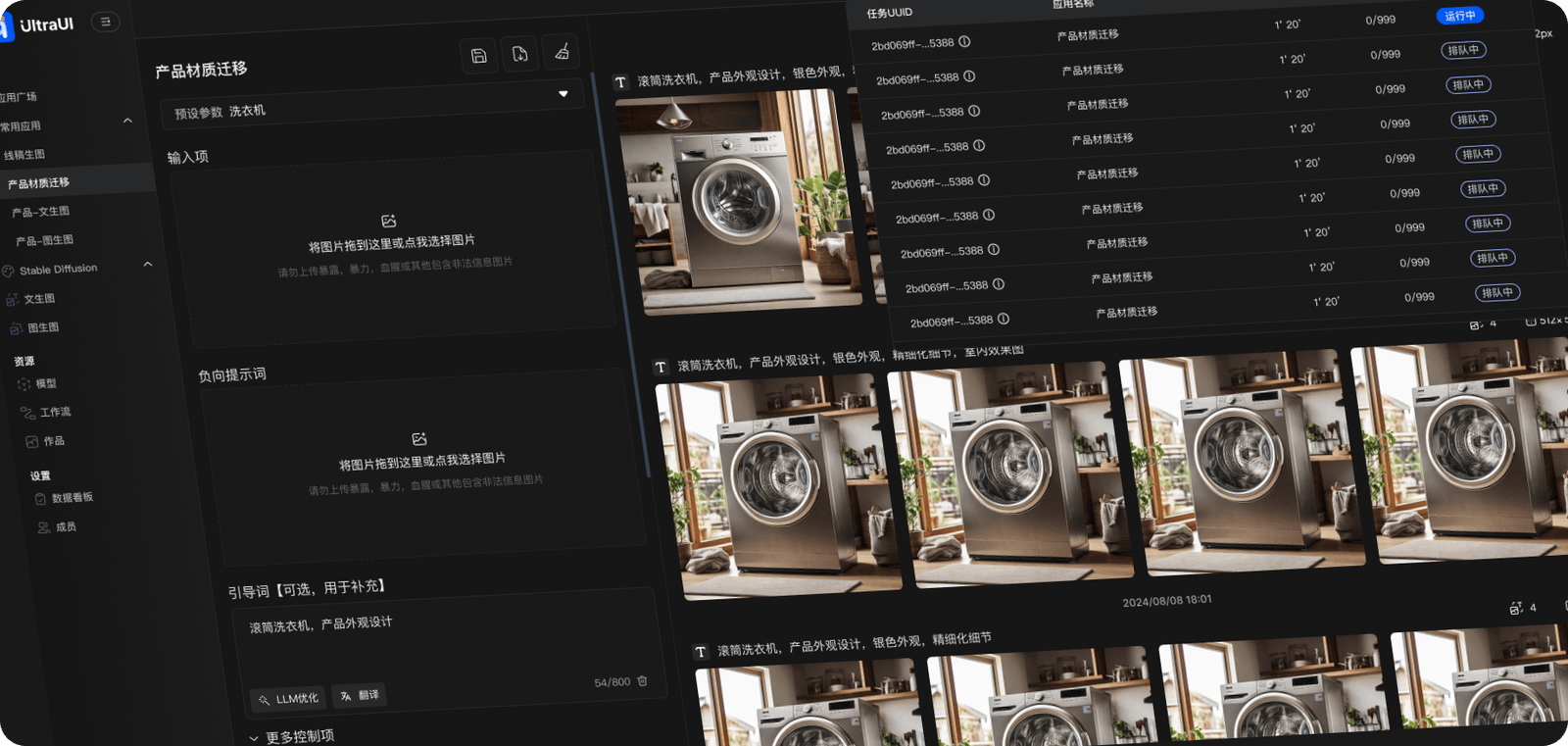Click the 成员 icon in sidebar
This screenshot has height=746, width=1568.
44,527
